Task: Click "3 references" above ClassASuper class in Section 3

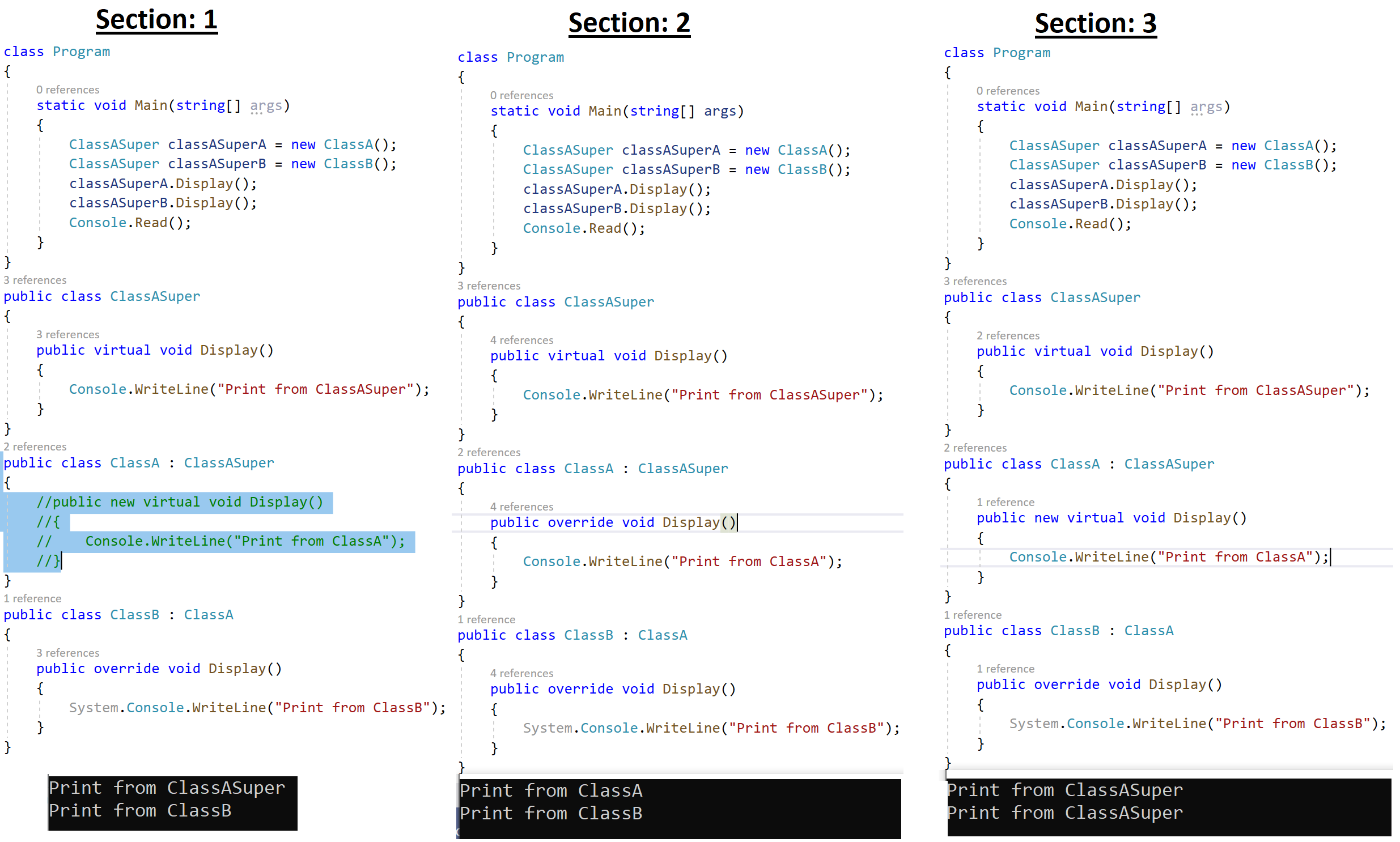Action: (975, 281)
